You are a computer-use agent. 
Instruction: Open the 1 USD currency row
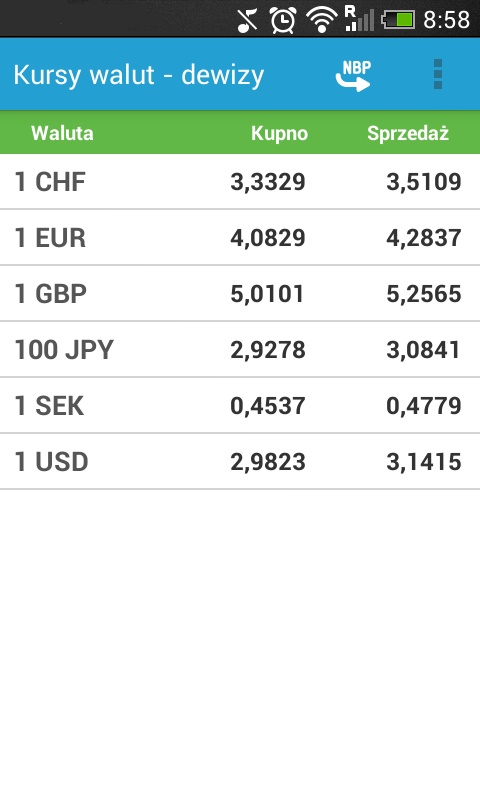point(240,462)
